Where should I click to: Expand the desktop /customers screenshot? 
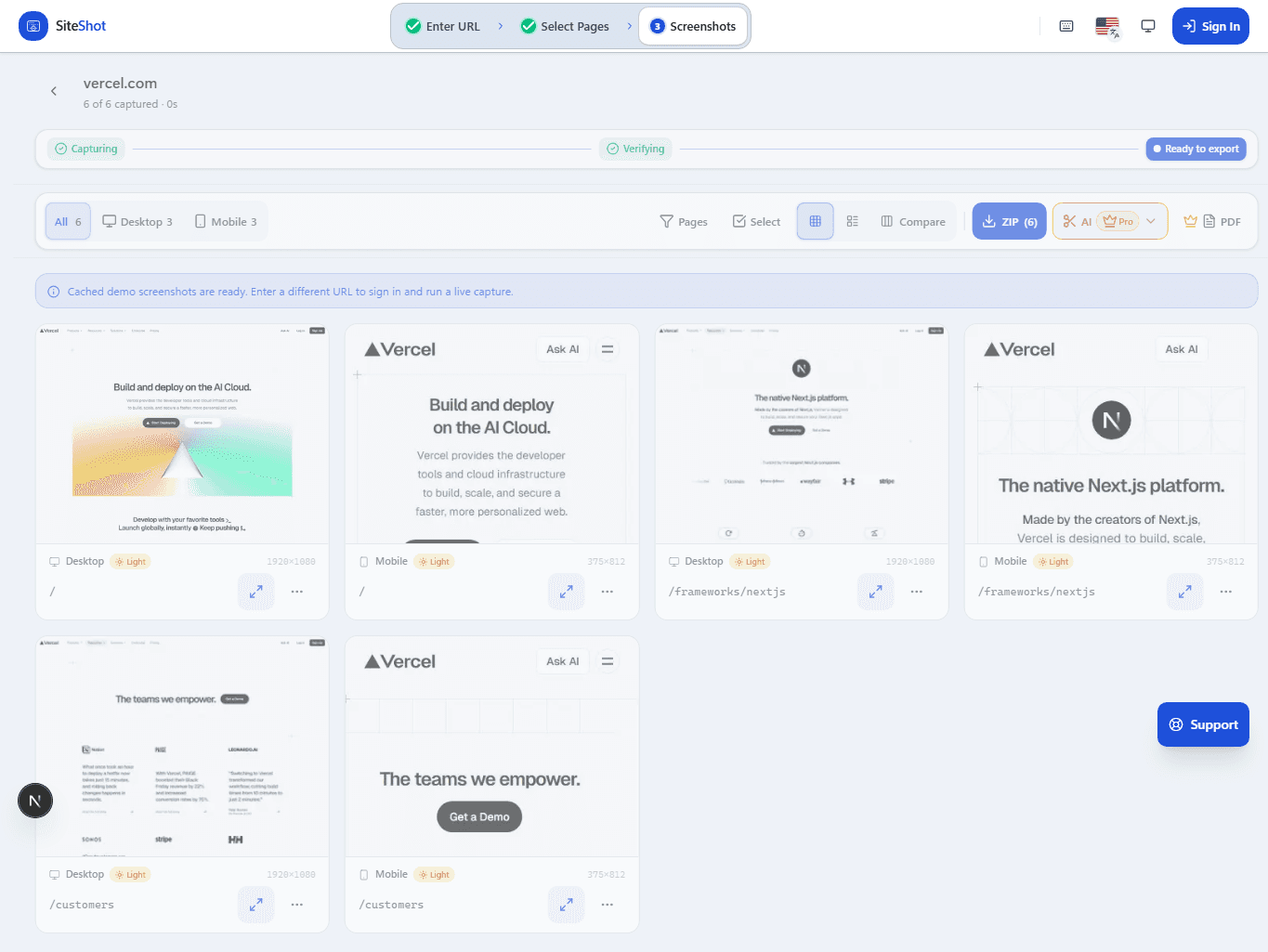[x=255, y=905]
